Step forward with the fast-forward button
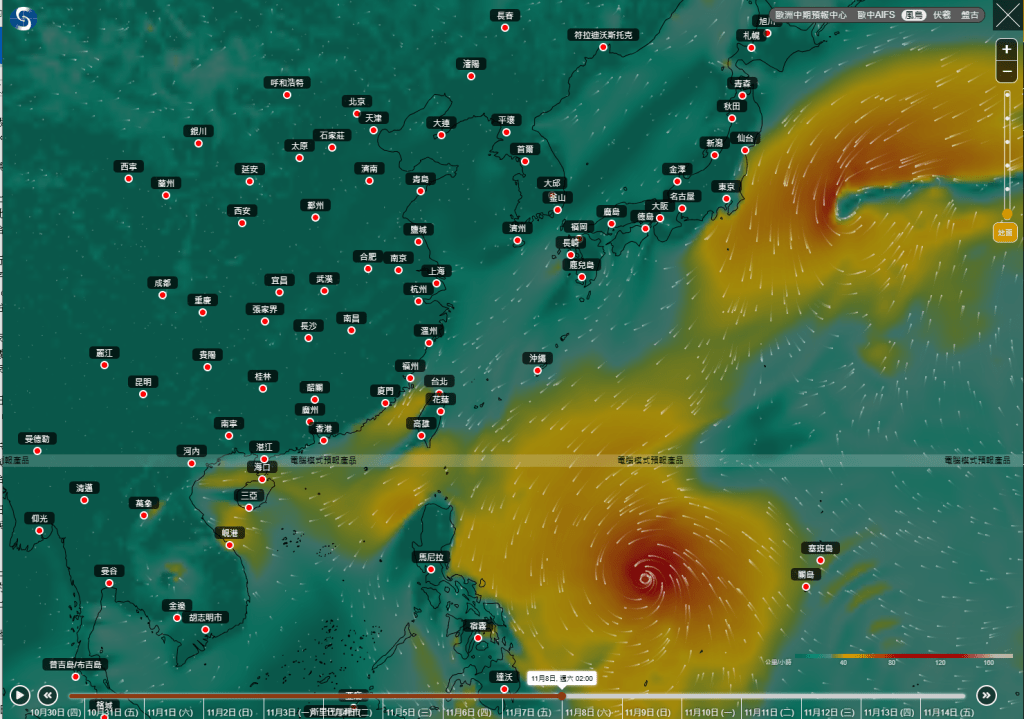Screen dimensions: 1024x719 [986, 695]
